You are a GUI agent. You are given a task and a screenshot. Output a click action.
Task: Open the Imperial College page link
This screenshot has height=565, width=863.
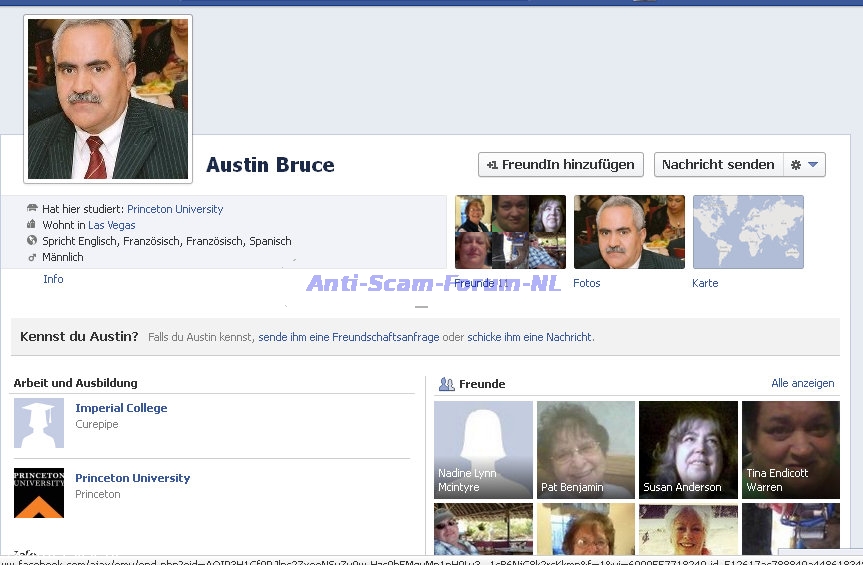click(121, 408)
